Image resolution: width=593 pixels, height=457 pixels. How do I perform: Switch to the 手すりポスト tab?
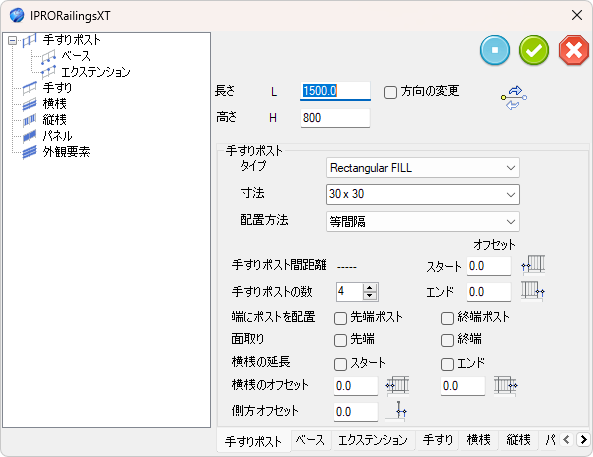pyautogui.click(x=253, y=441)
